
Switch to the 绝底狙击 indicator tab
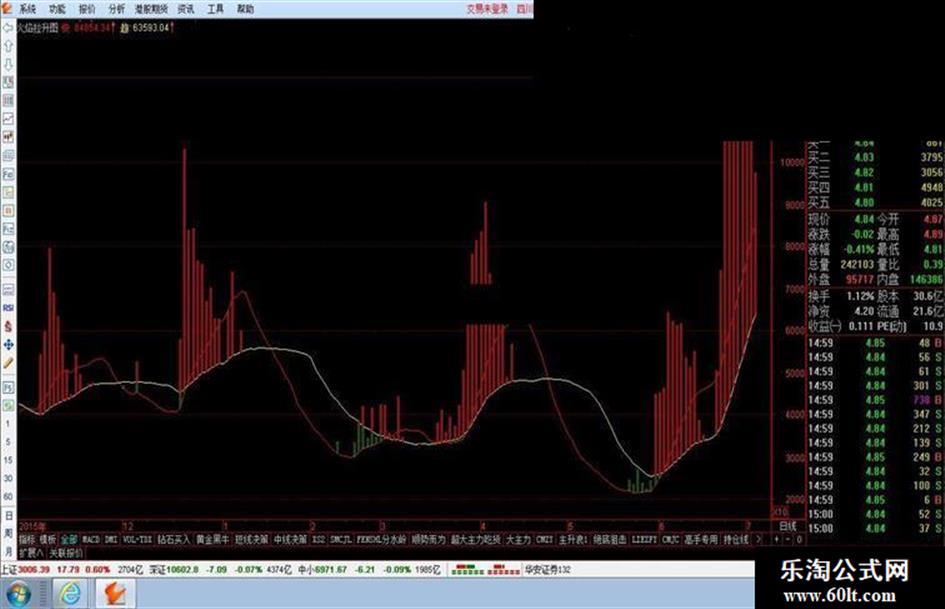pos(610,539)
